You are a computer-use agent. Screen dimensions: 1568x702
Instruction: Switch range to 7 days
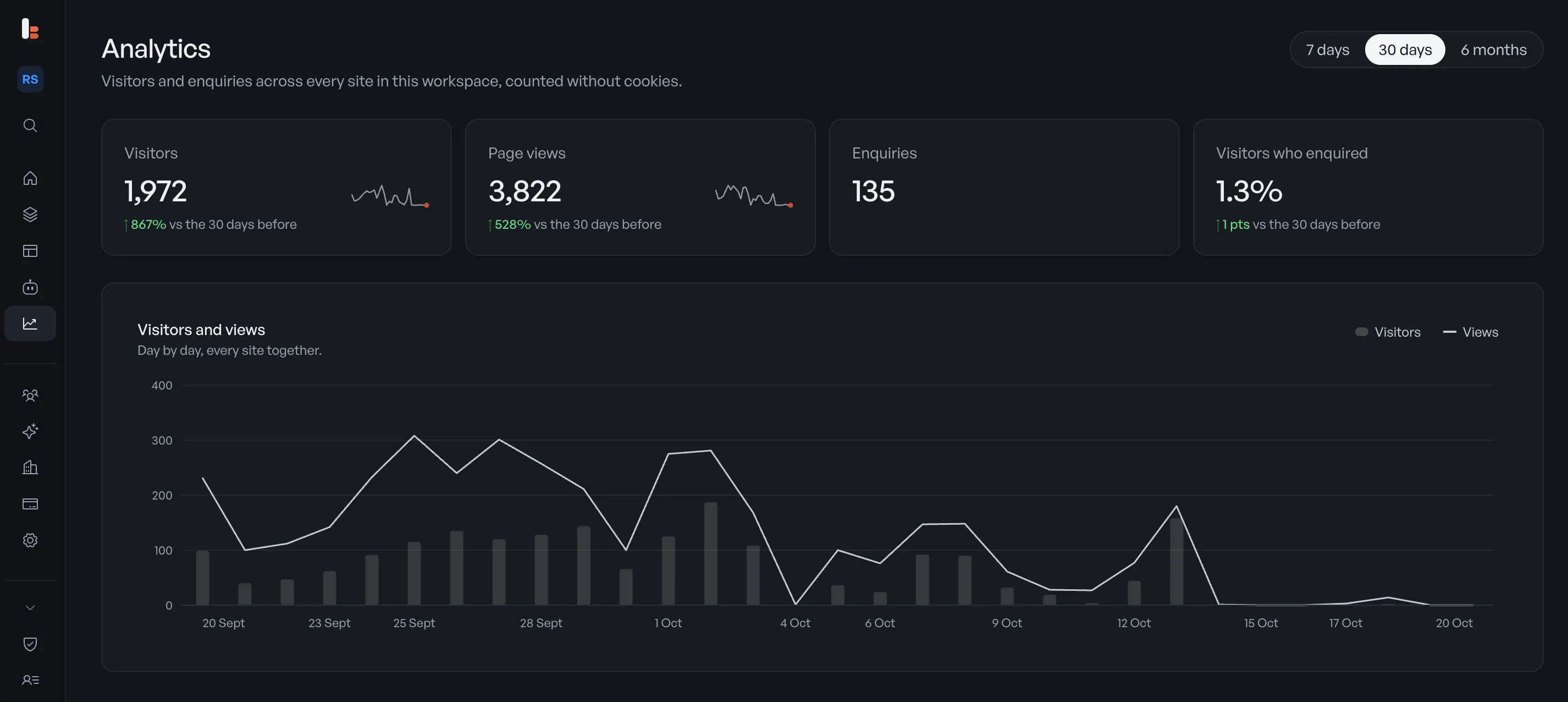coord(1328,50)
